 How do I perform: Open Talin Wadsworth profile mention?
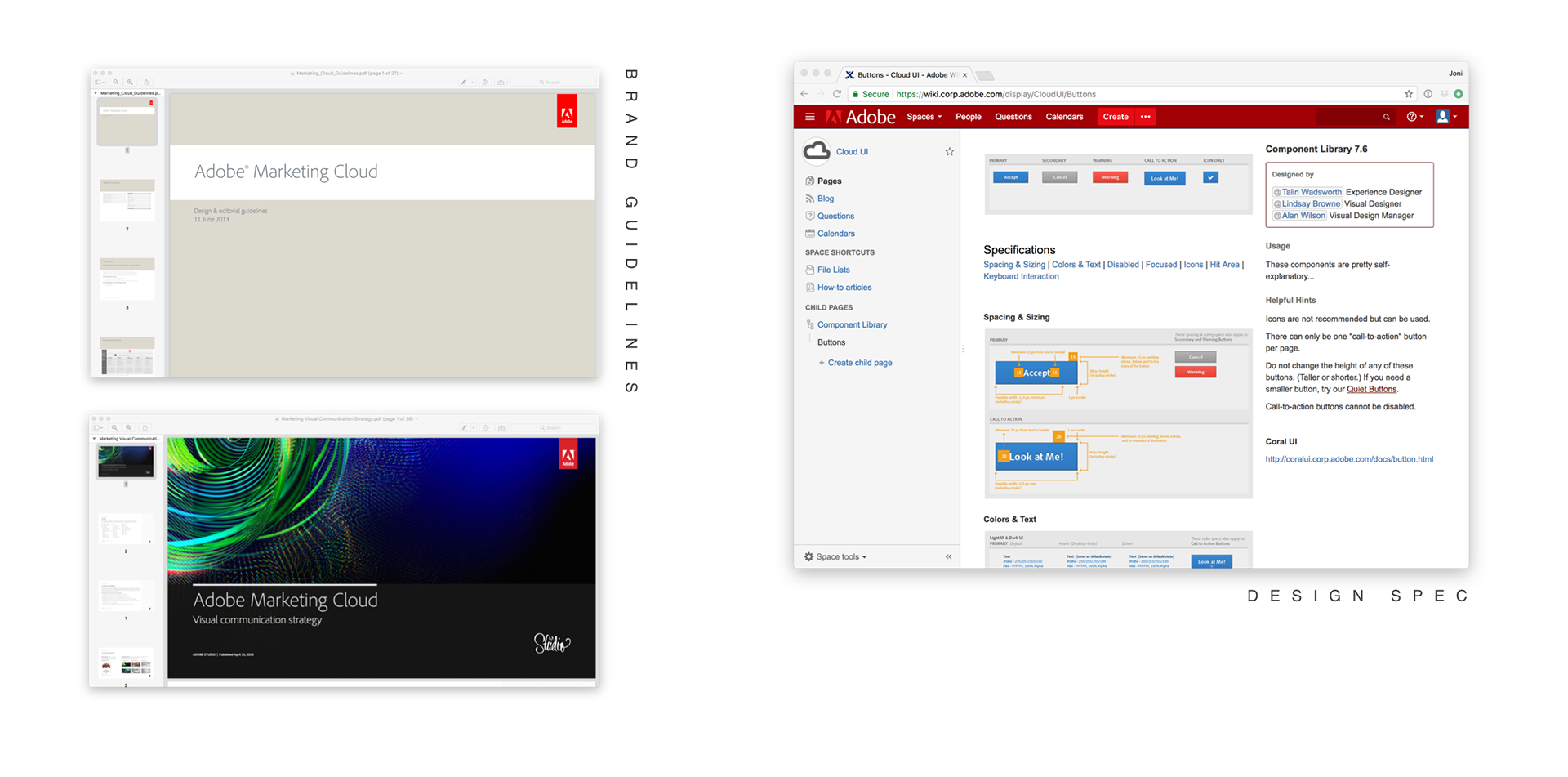[x=1307, y=192]
